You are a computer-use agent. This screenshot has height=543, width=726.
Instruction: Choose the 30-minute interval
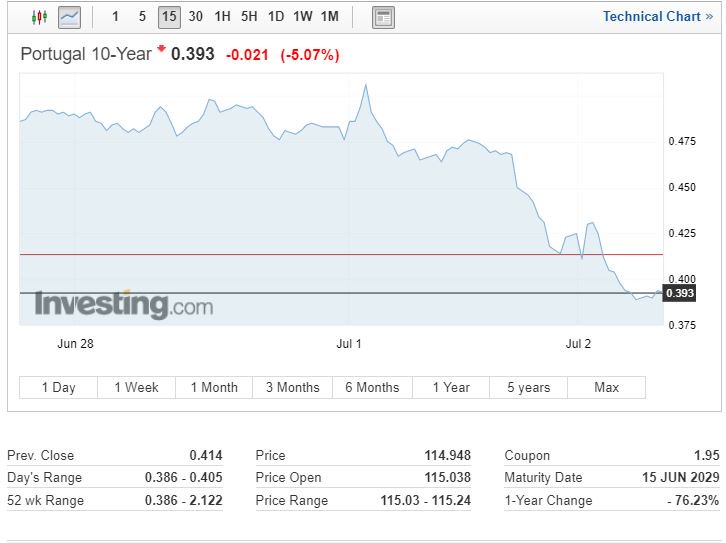tap(196, 17)
